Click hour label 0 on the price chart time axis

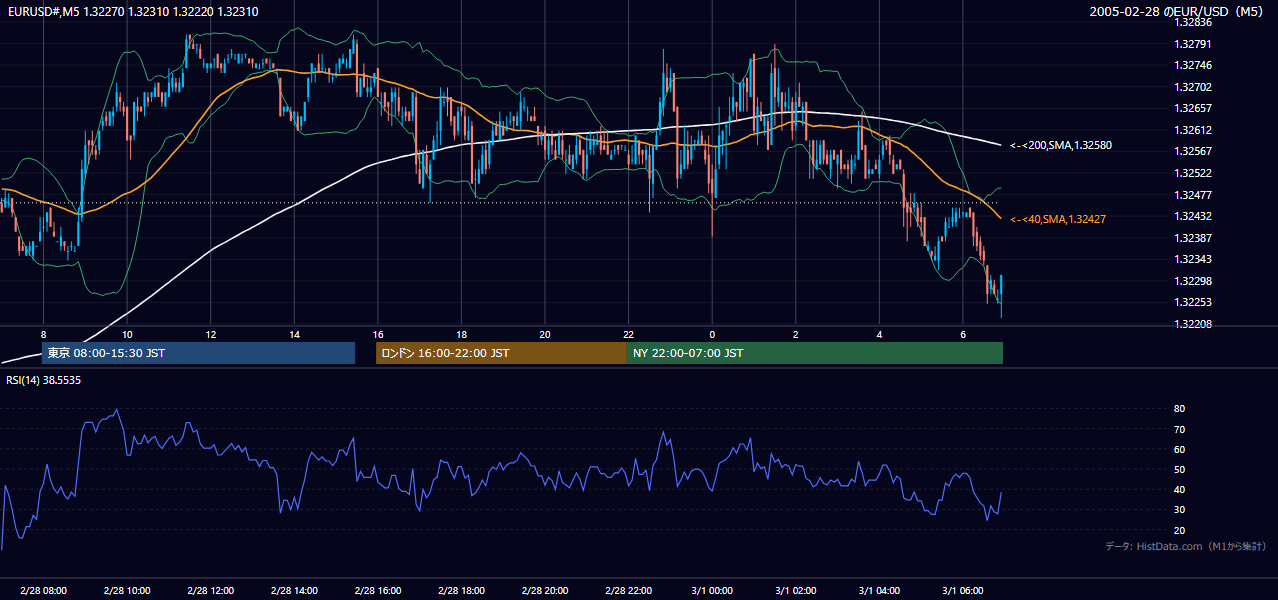[712, 334]
